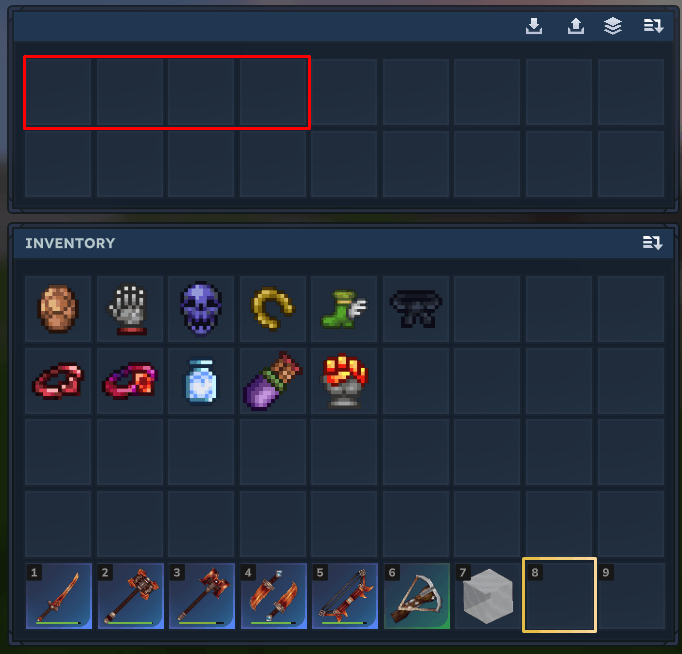Viewport: 682px width, 654px height.
Task: Sort the inventory using the INVENTORY sort icon
Action: click(x=652, y=243)
